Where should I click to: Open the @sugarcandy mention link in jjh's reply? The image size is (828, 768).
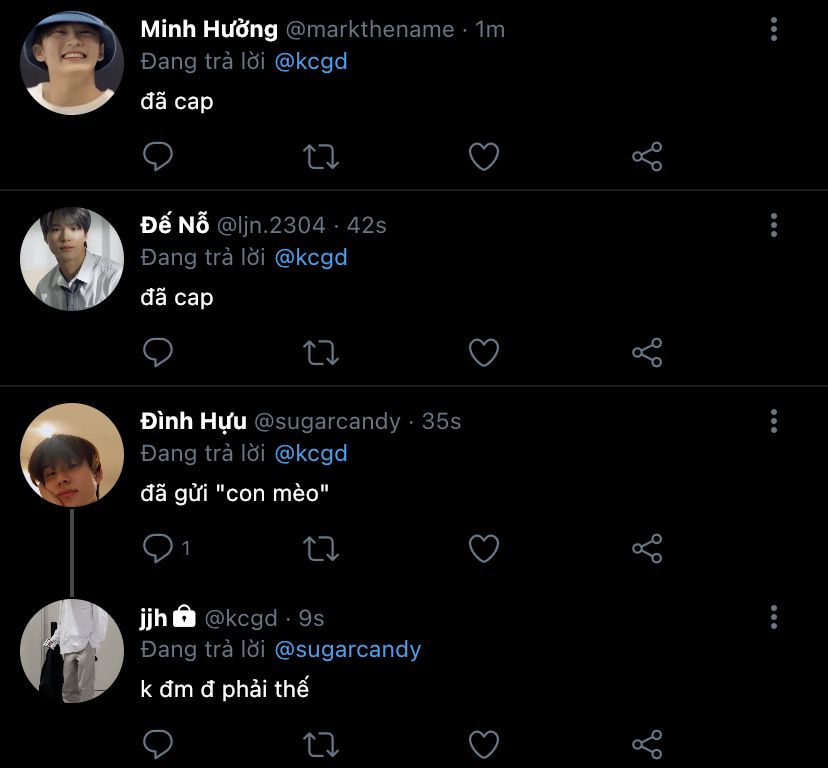point(347,650)
